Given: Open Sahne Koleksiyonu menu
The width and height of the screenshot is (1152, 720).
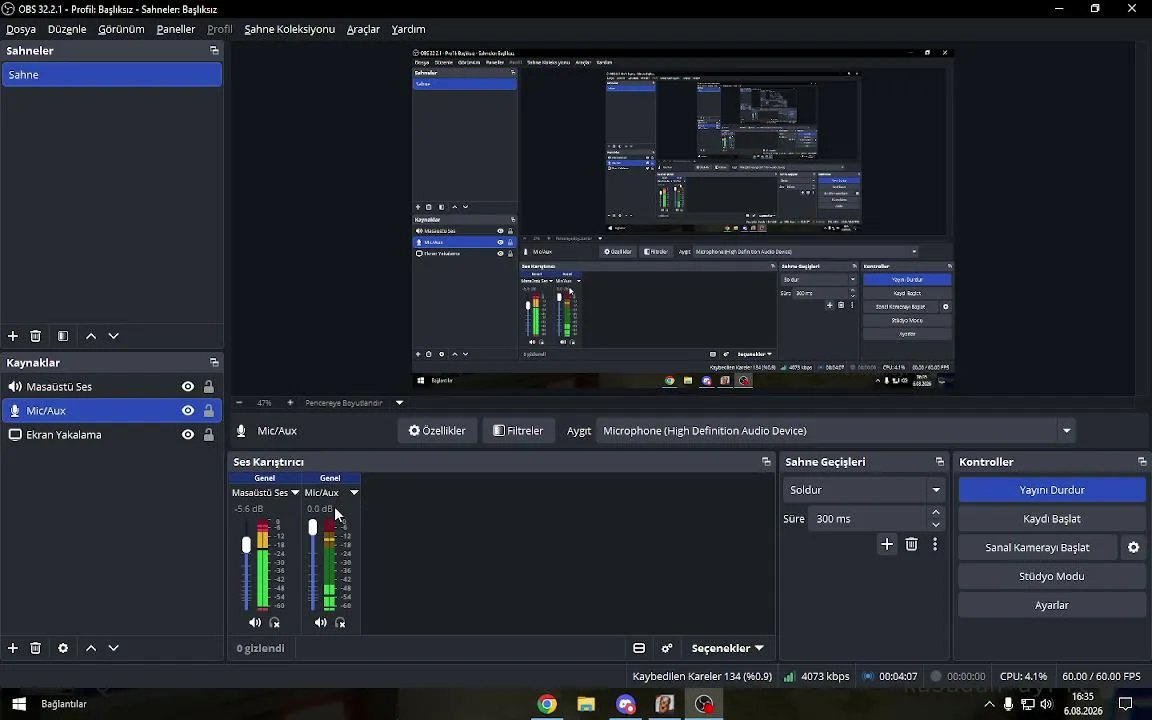Looking at the screenshot, I should (289, 29).
